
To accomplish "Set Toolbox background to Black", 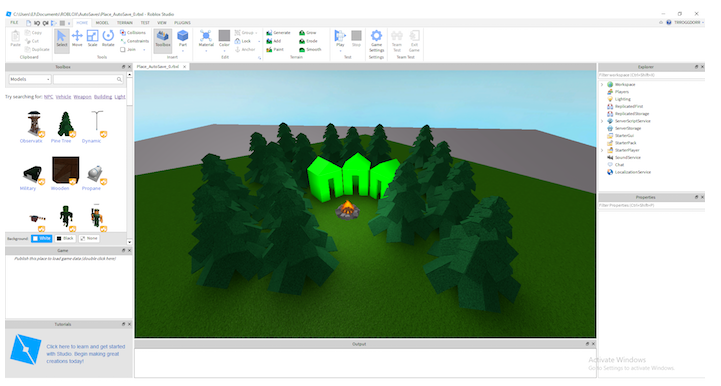I will coord(65,238).
